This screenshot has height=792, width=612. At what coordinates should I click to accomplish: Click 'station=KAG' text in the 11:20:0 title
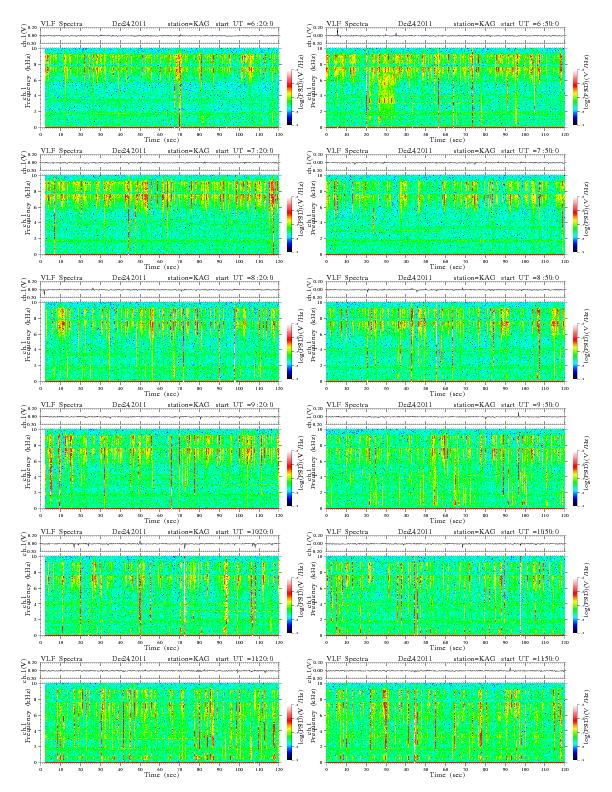[188, 659]
